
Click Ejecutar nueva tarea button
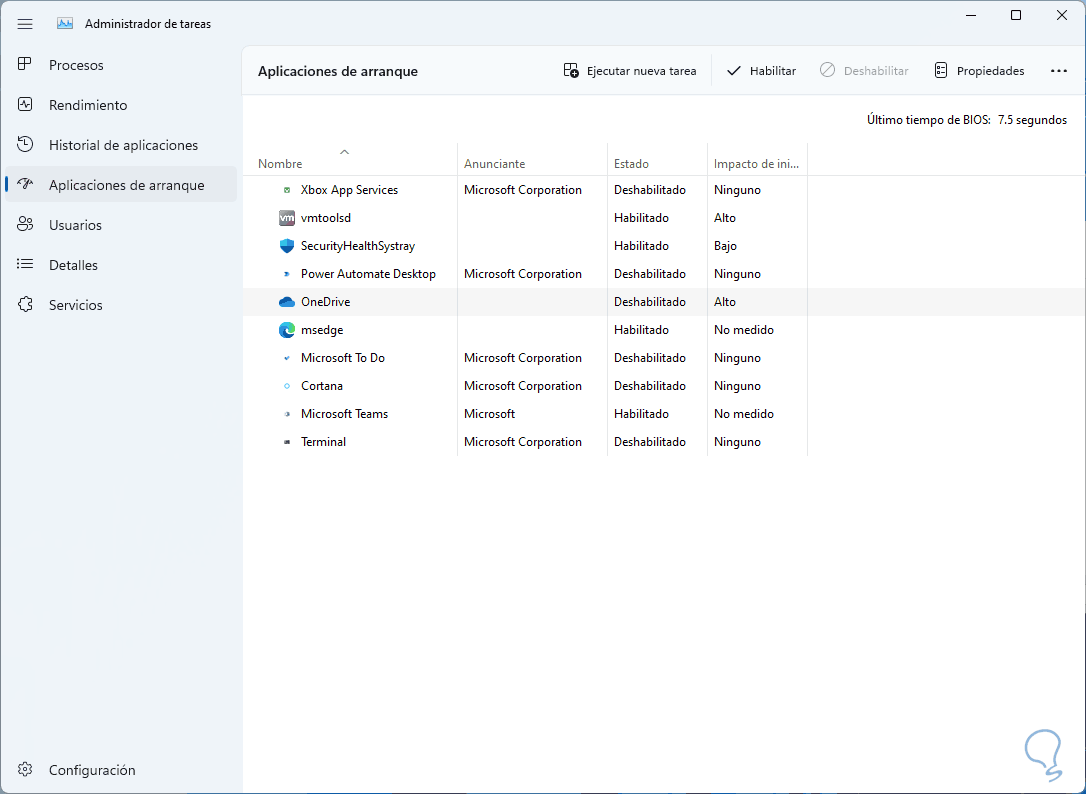pyautogui.click(x=630, y=71)
